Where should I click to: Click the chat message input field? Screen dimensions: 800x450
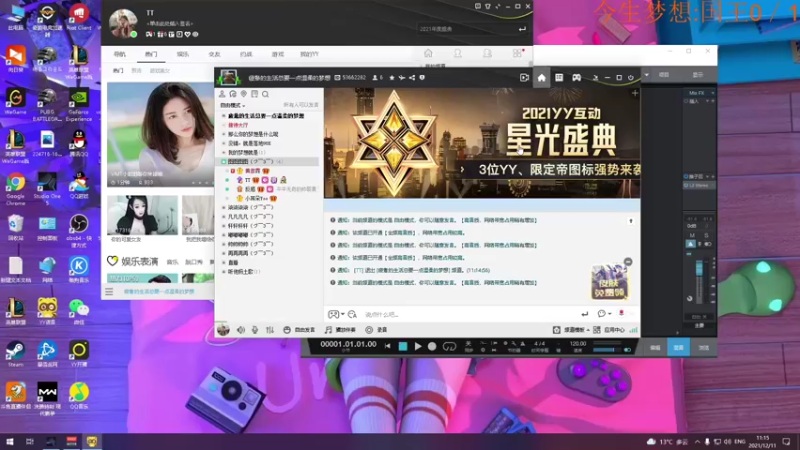click(469, 314)
